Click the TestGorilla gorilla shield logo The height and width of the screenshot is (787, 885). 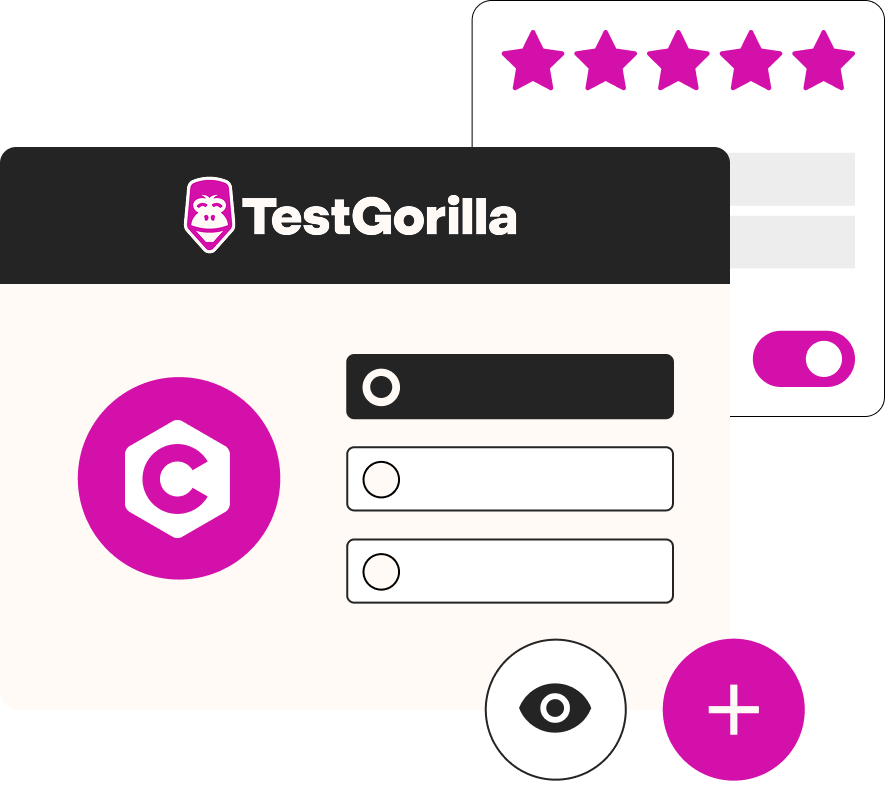pos(209,215)
